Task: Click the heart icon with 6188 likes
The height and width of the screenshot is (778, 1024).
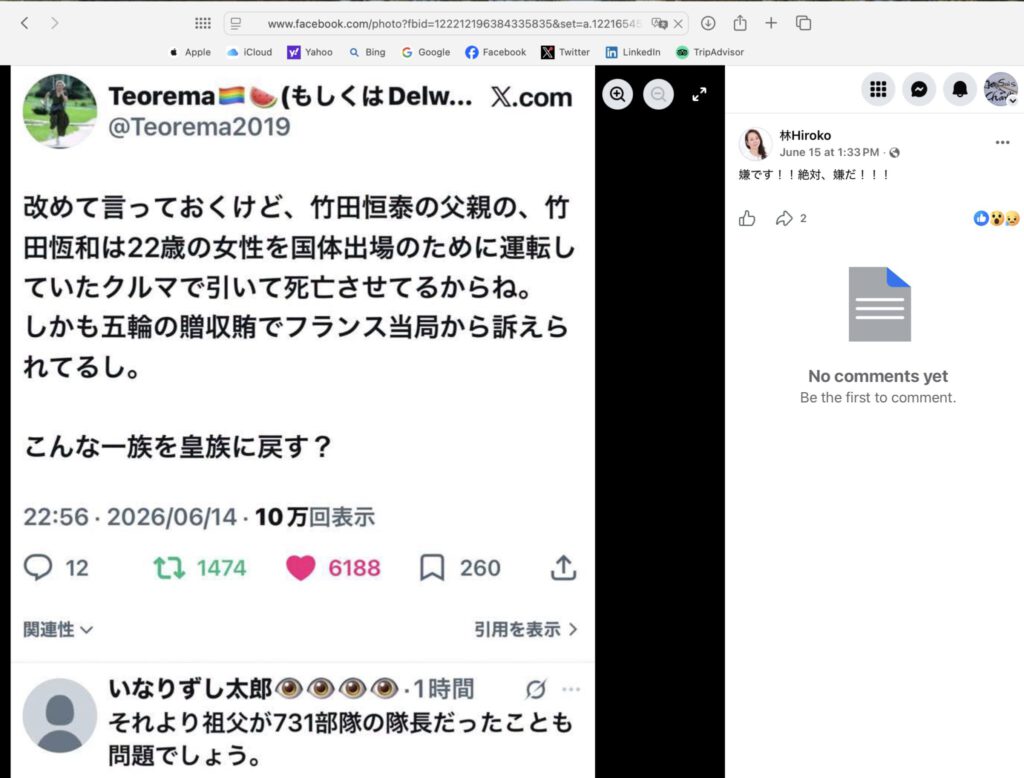Action: point(300,568)
